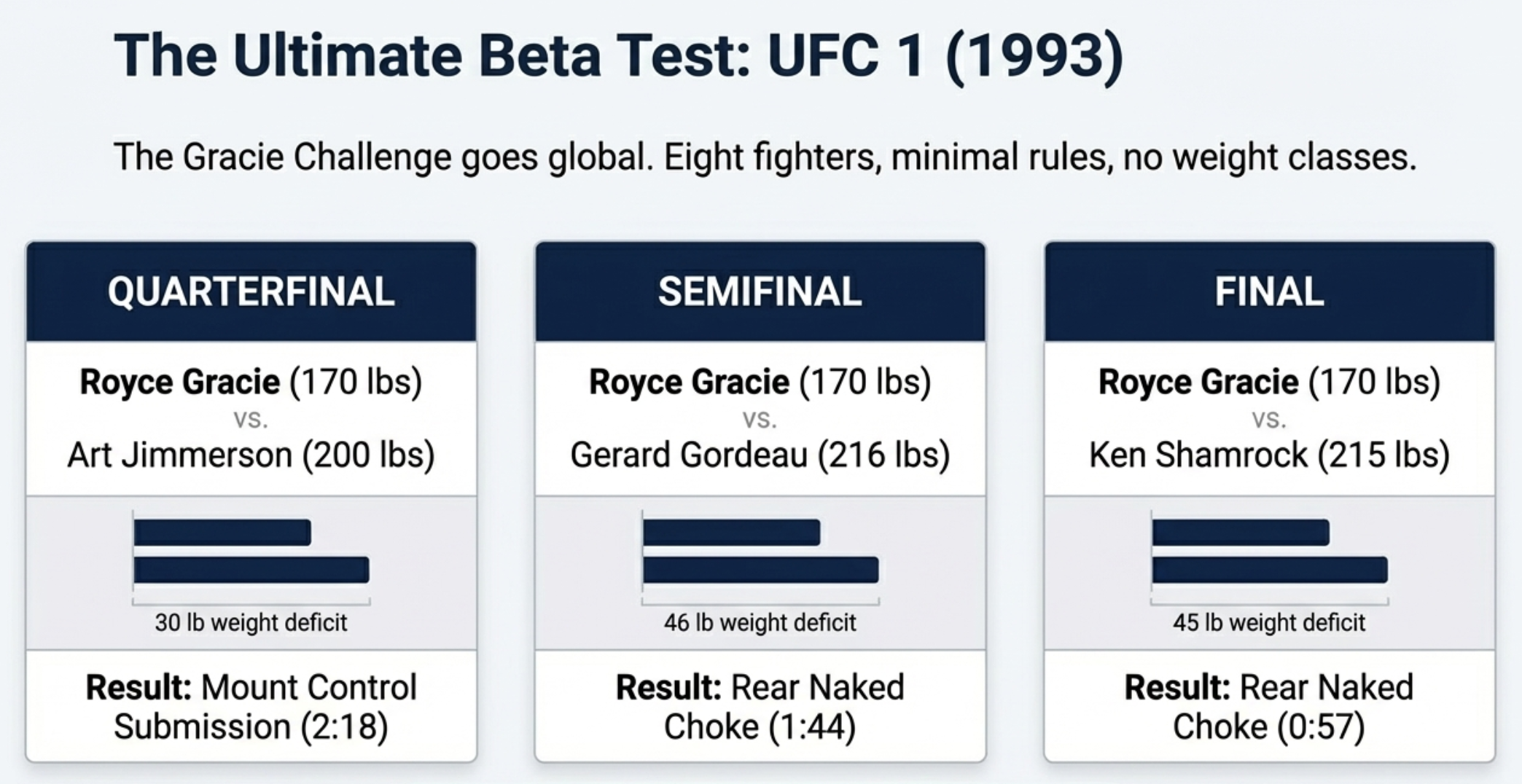Click the Rear Naked Choke (1:44) result
Image resolution: width=1522 pixels, height=784 pixels.
coord(760,707)
